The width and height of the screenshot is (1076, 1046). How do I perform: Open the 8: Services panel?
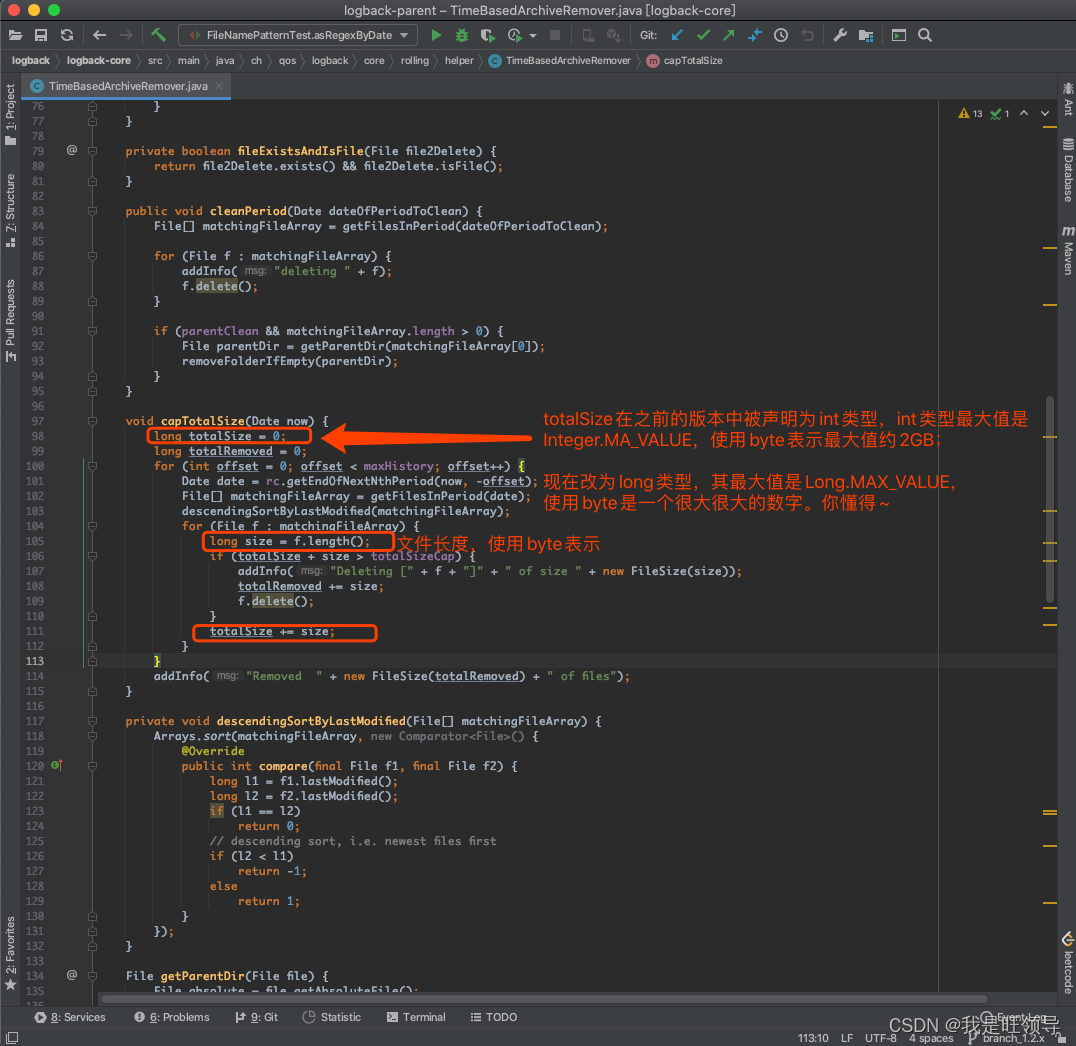coord(70,1017)
